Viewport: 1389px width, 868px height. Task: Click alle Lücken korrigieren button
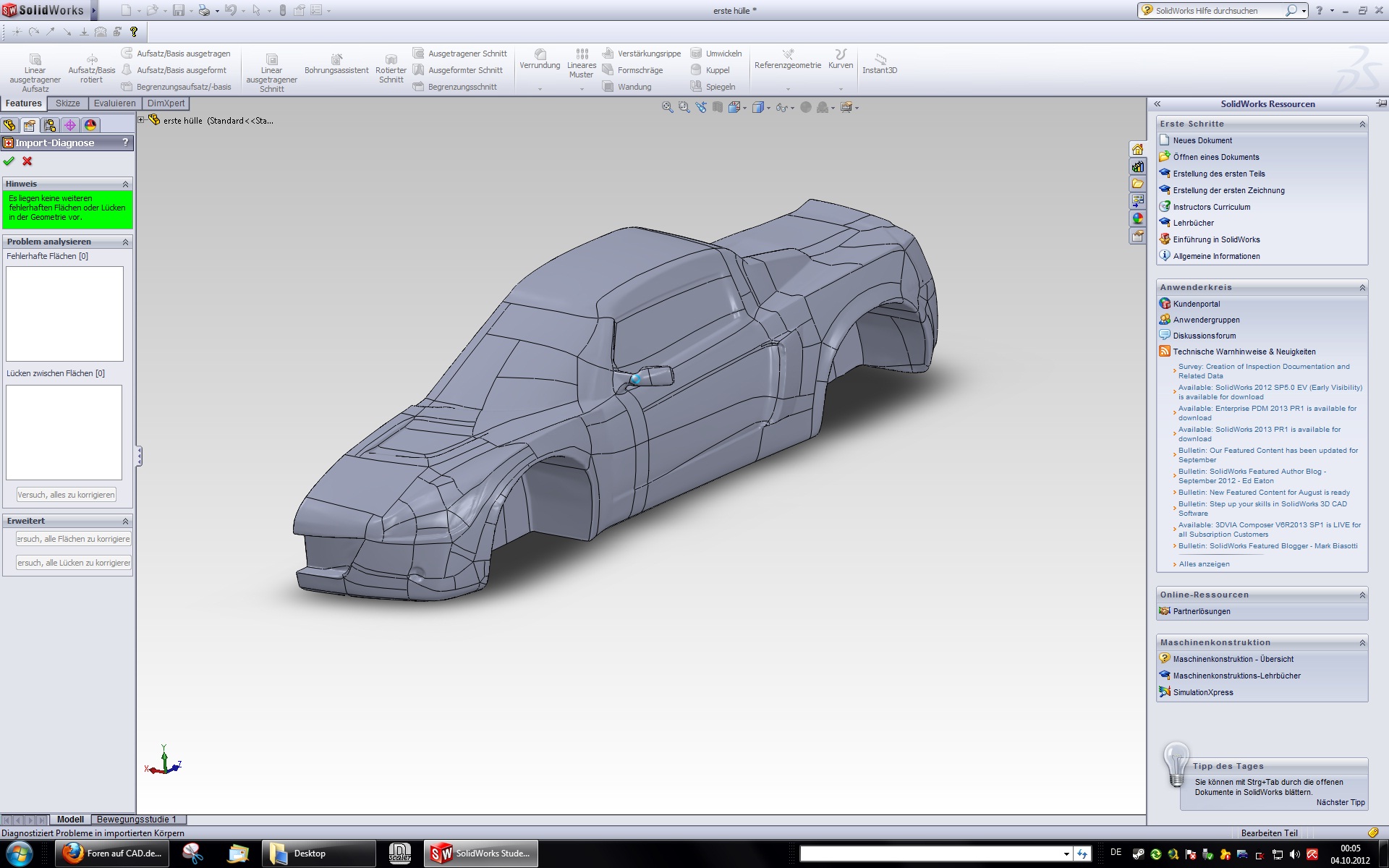tap(74, 563)
